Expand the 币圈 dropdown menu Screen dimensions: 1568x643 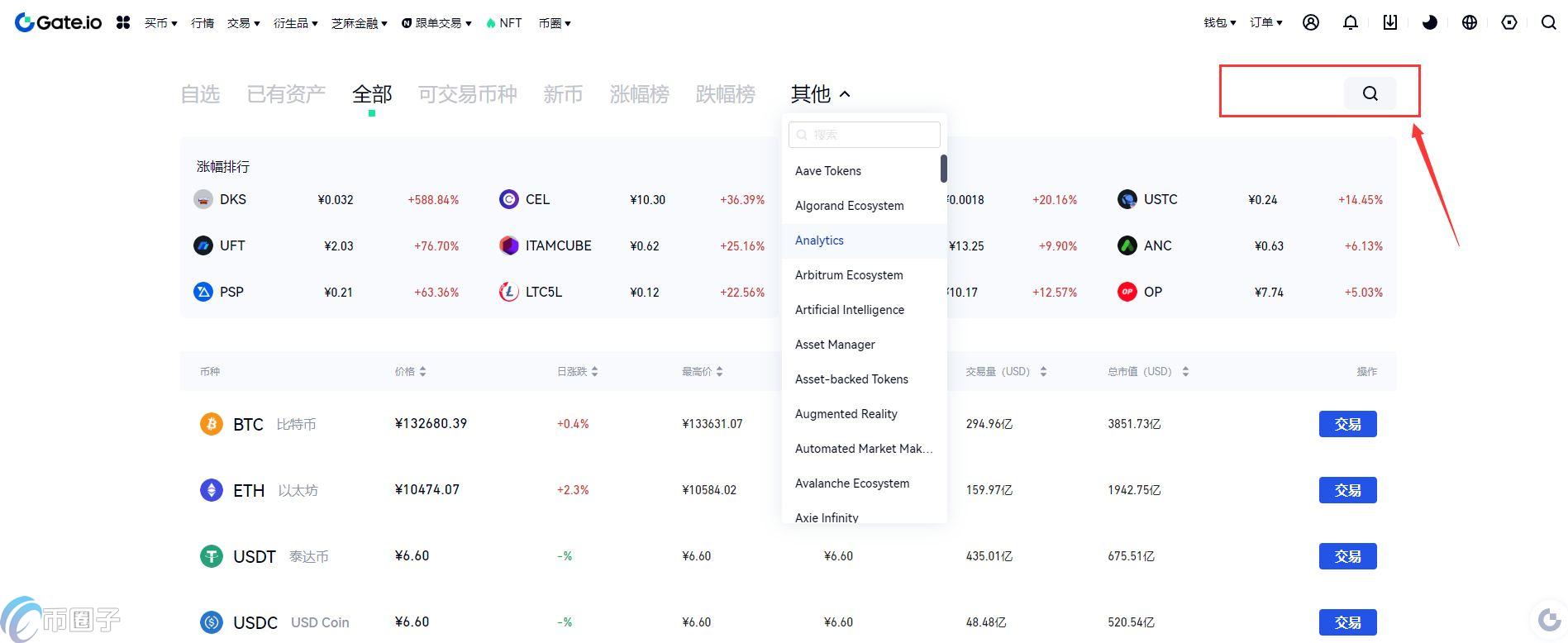(x=555, y=23)
